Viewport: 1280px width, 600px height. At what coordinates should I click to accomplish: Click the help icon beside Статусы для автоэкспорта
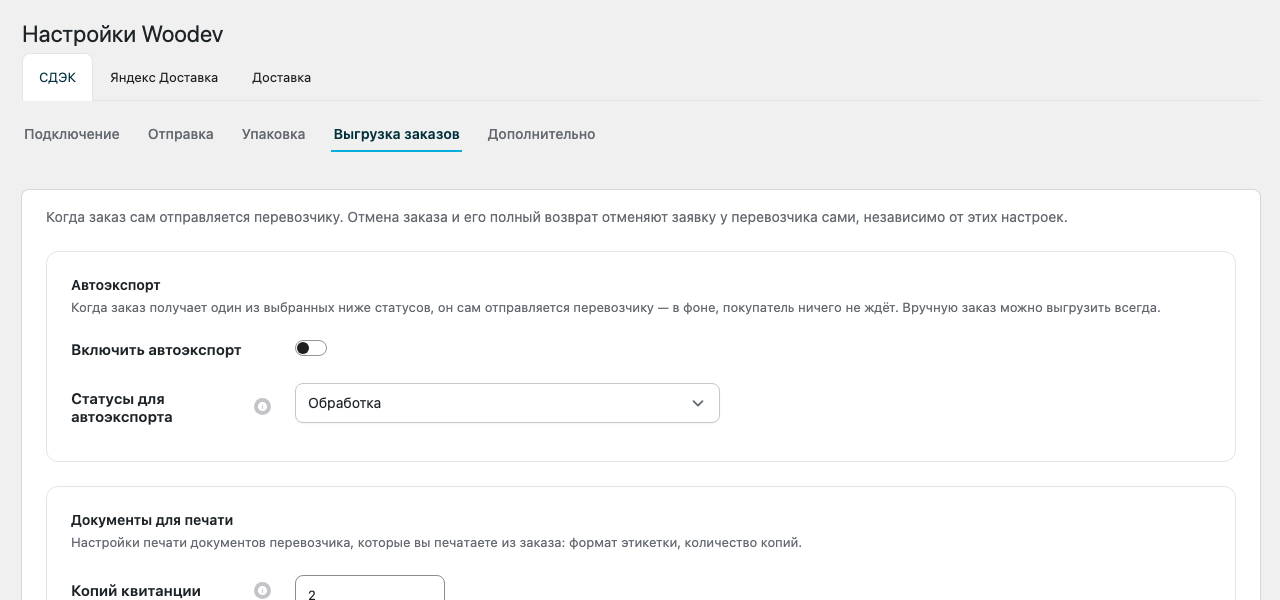pos(262,407)
